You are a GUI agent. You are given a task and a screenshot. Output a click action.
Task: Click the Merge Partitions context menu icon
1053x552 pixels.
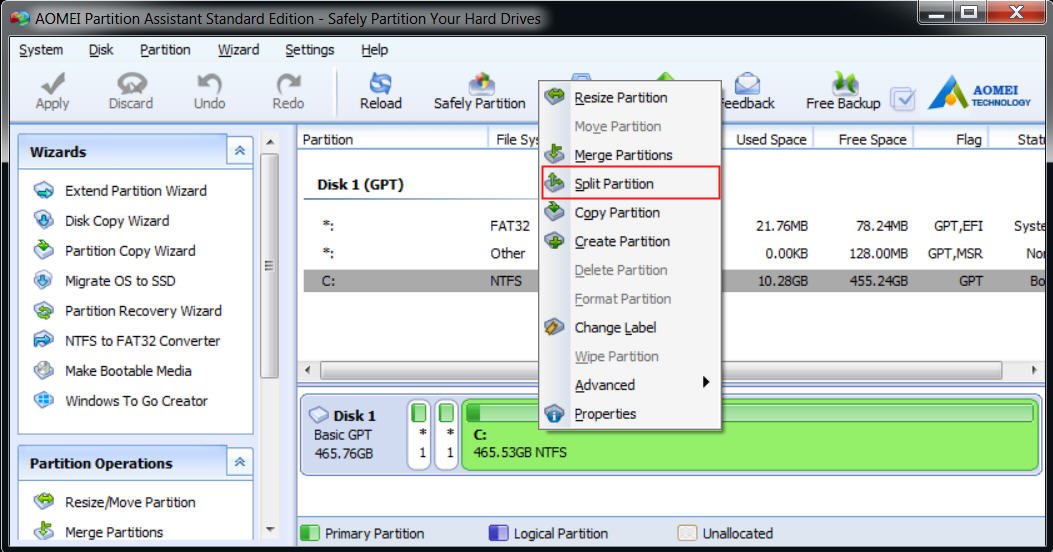[555, 154]
